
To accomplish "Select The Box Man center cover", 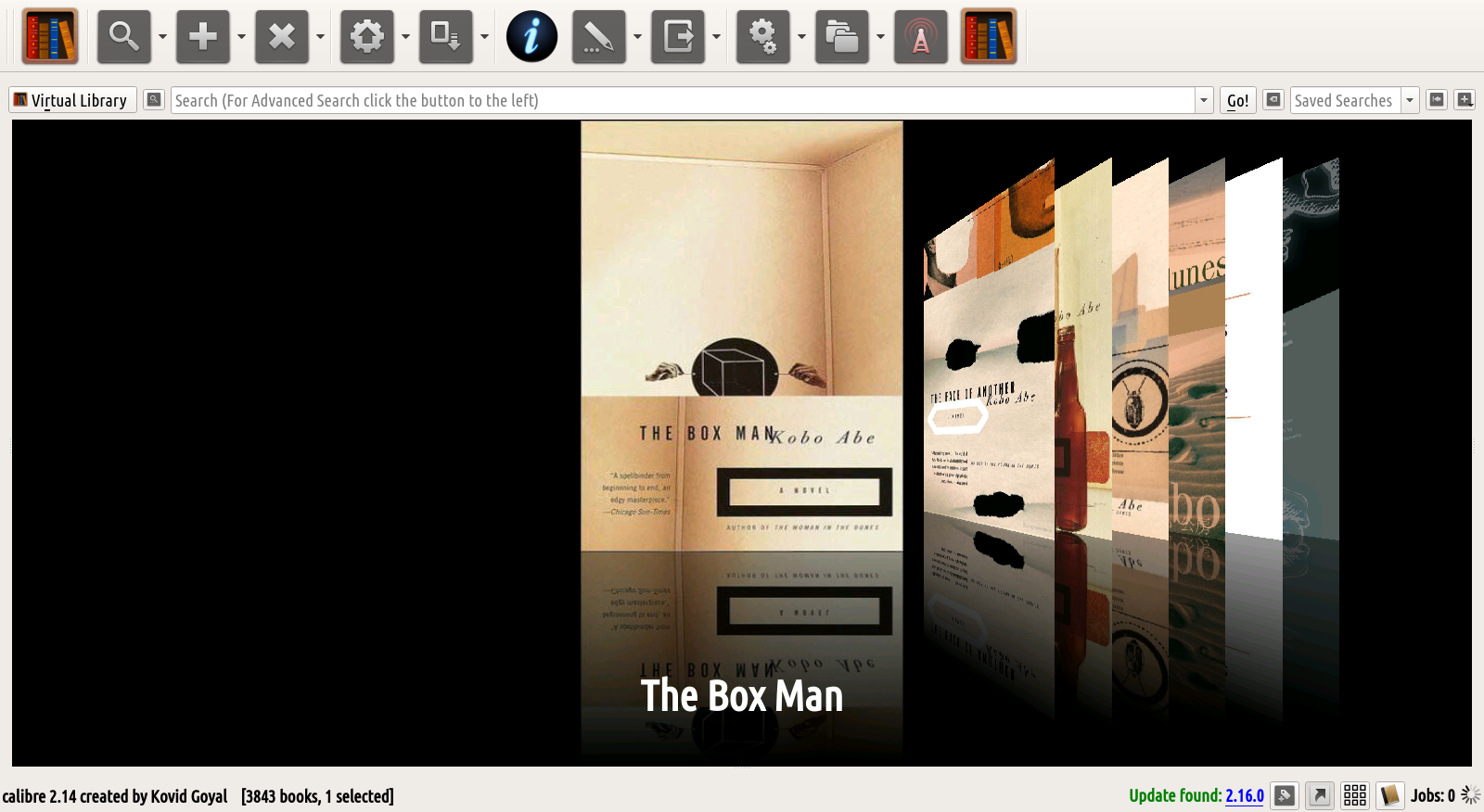I will [x=742, y=336].
